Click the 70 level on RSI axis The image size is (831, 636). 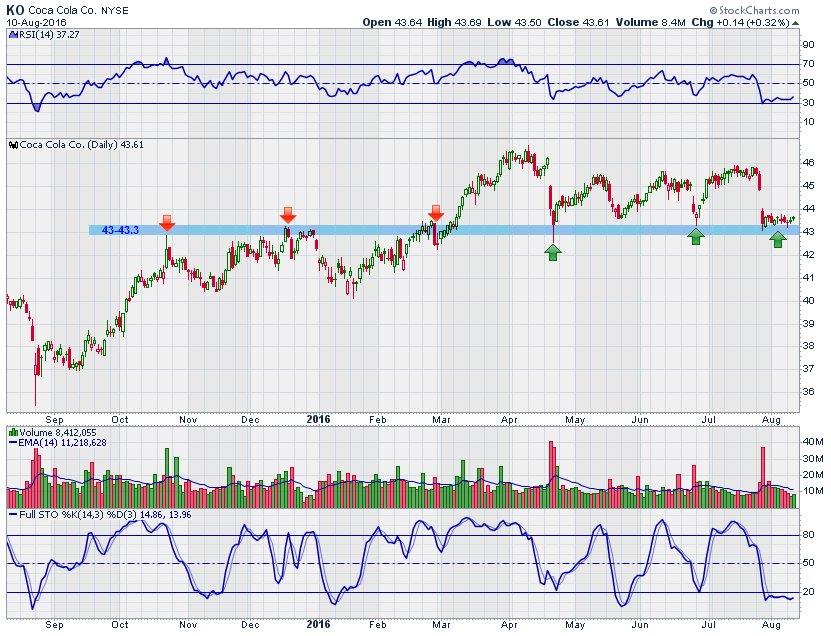808,64
